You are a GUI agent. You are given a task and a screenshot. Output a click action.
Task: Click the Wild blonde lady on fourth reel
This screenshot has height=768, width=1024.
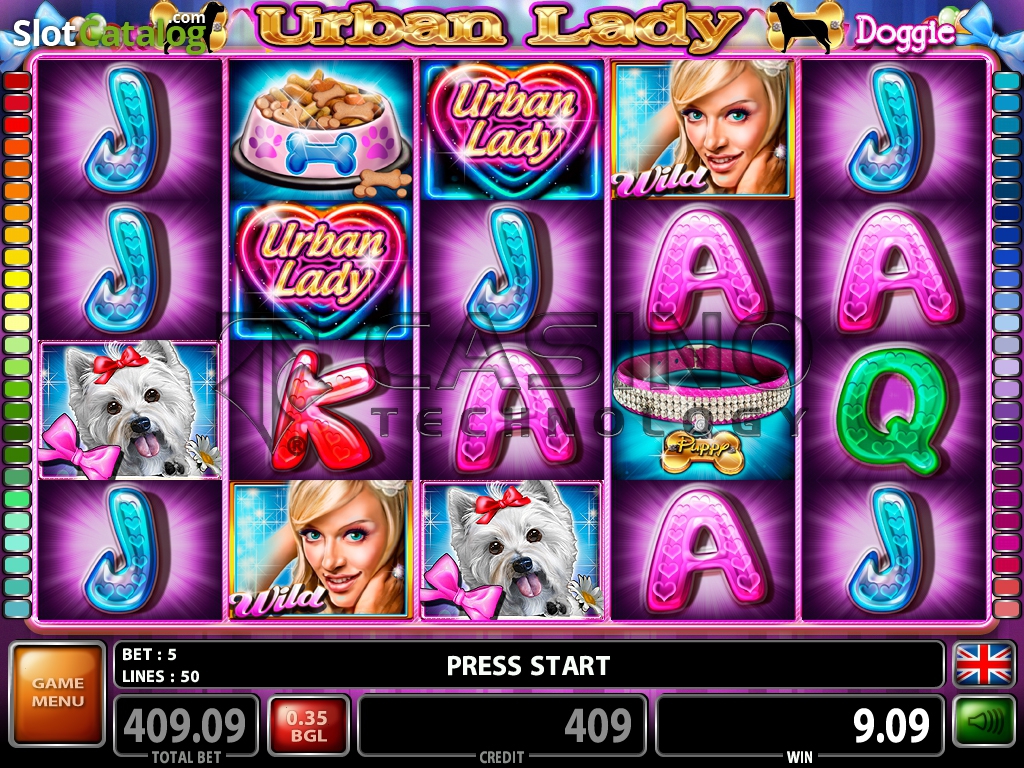[702, 129]
